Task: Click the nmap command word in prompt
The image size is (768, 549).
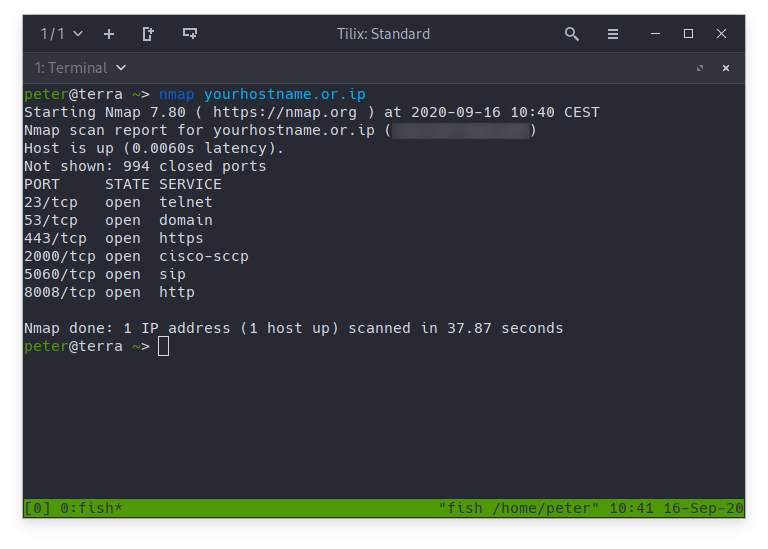Action: click(177, 94)
